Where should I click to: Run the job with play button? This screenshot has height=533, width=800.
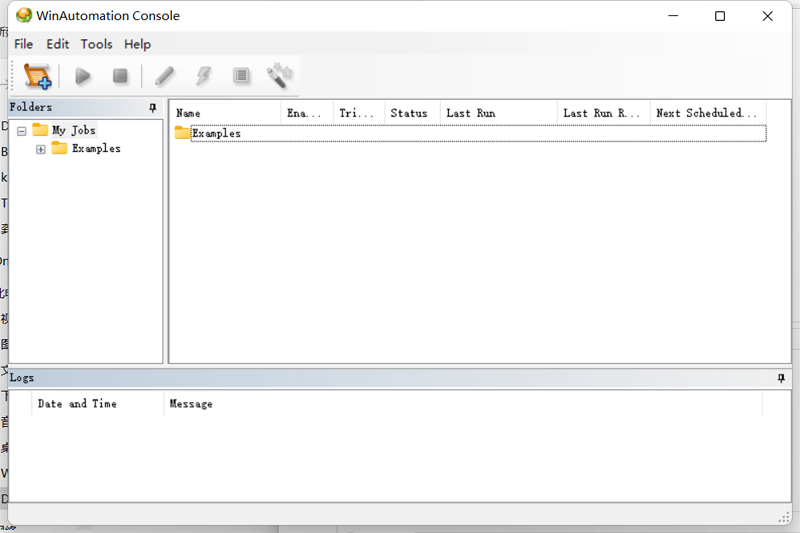pyautogui.click(x=83, y=76)
